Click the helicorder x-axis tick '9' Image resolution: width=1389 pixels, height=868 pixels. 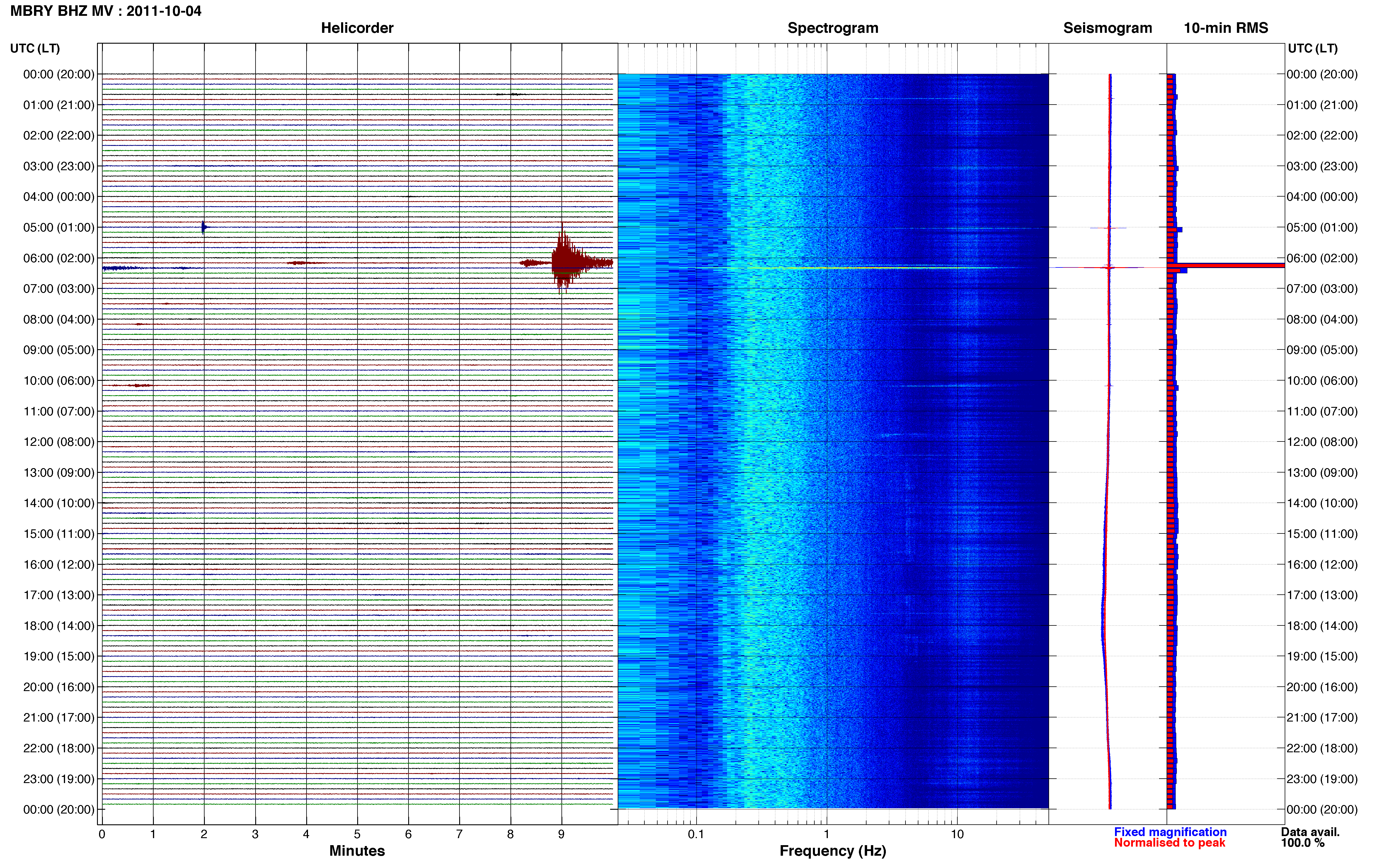(561, 835)
